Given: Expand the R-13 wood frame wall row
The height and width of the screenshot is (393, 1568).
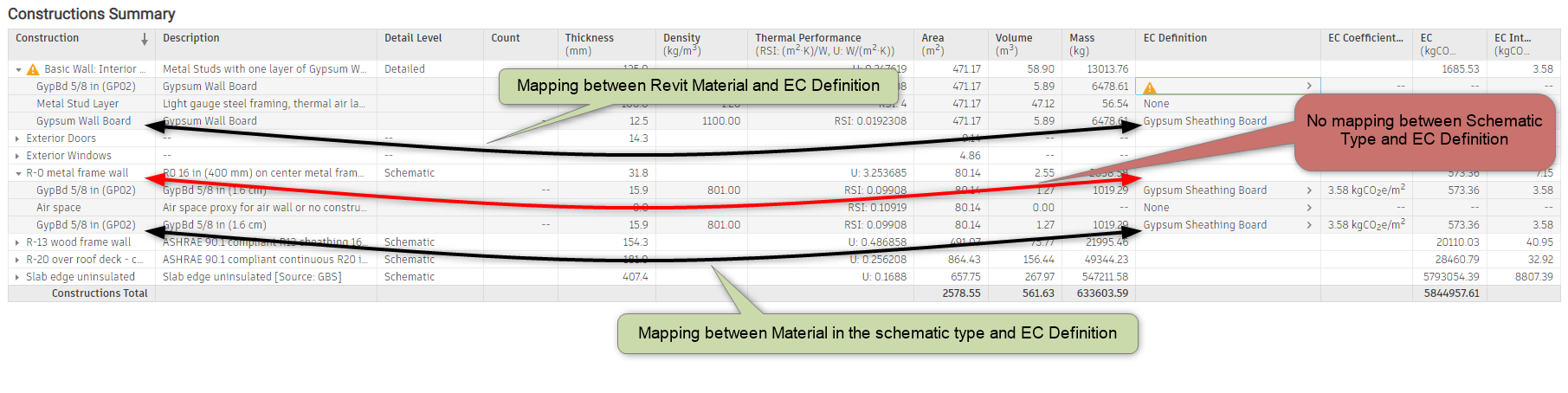Looking at the screenshot, I should 18,242.
